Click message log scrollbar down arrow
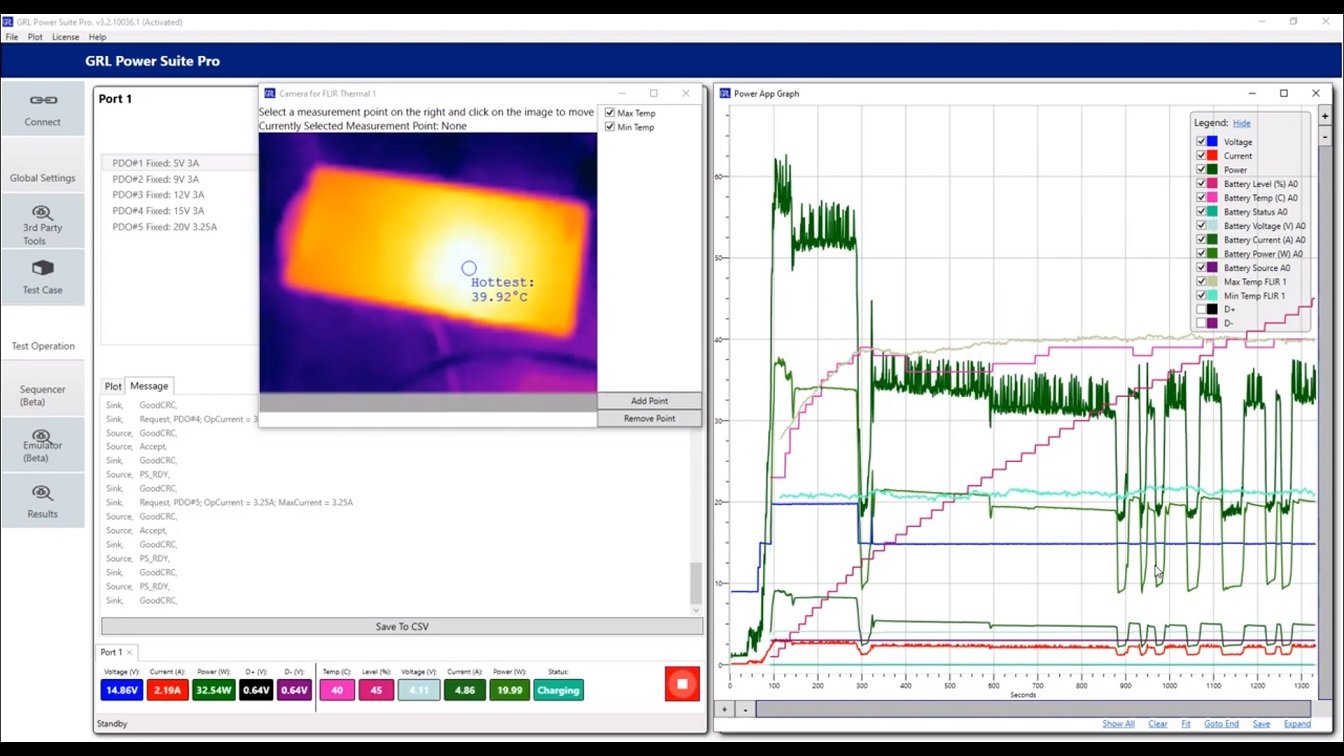Viewport: 1344px width, 756px height. pos(696,610)
